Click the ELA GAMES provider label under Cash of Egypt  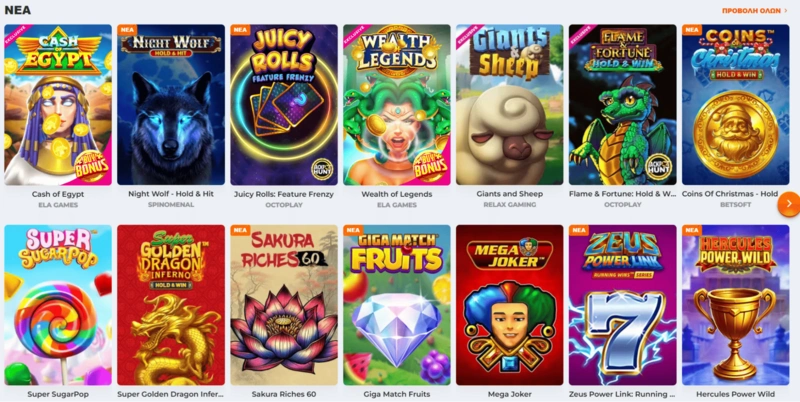pyautogui.click(x=58, y=205)
